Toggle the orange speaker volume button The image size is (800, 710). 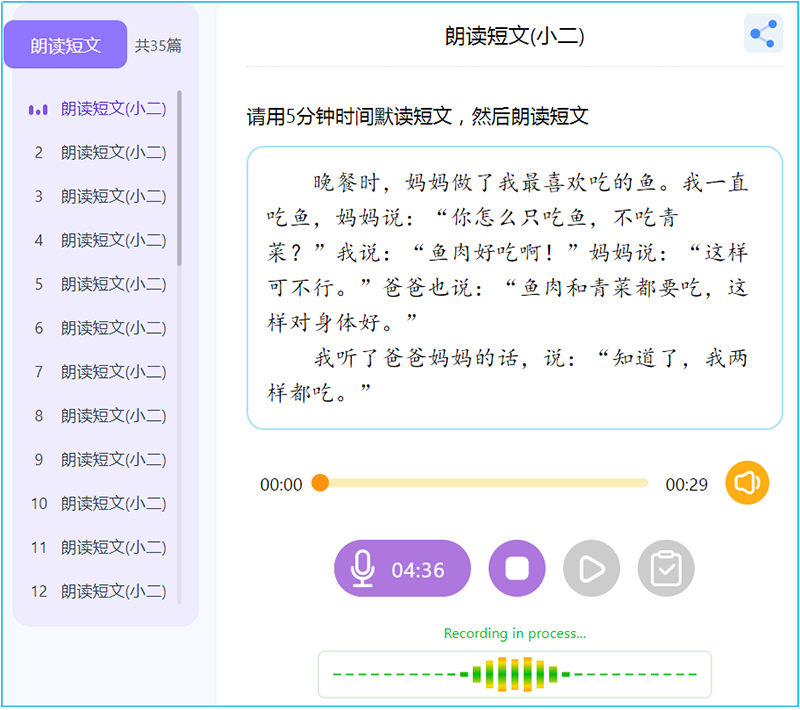point(747,484)
